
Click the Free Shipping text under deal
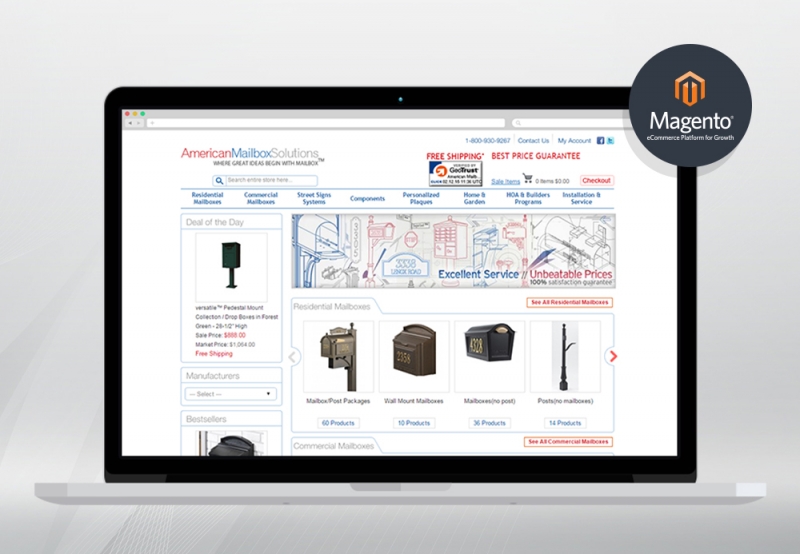(x=214, y=354)
